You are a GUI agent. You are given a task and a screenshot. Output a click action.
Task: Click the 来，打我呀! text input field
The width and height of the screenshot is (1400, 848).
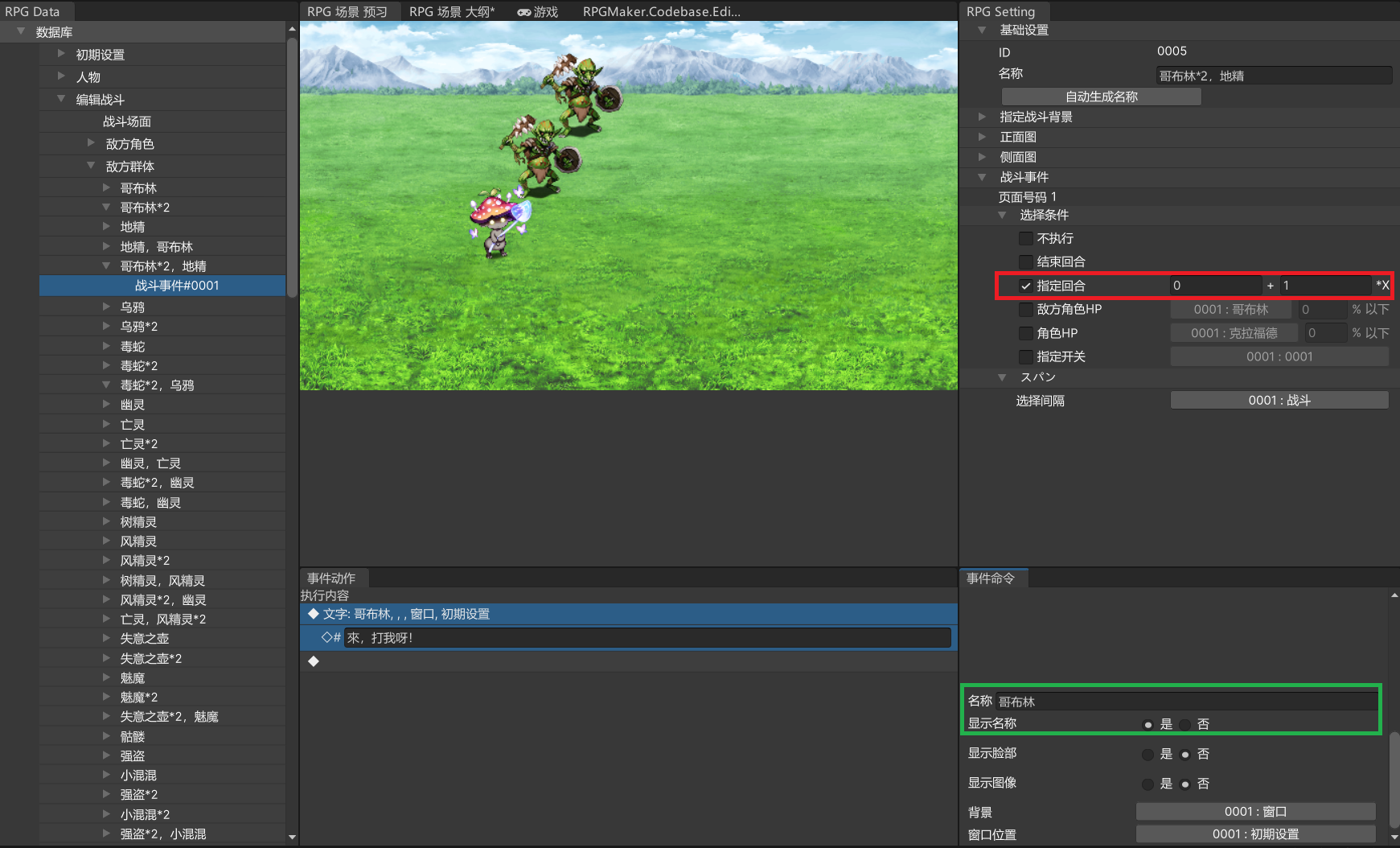[x=647, y=638]
